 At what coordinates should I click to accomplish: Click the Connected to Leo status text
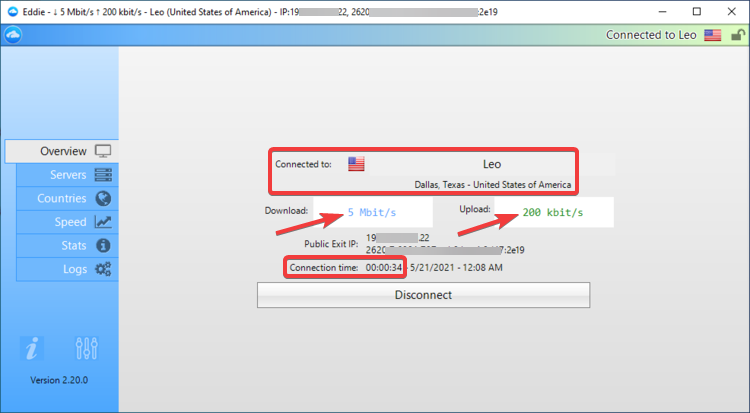coord(651,35)
